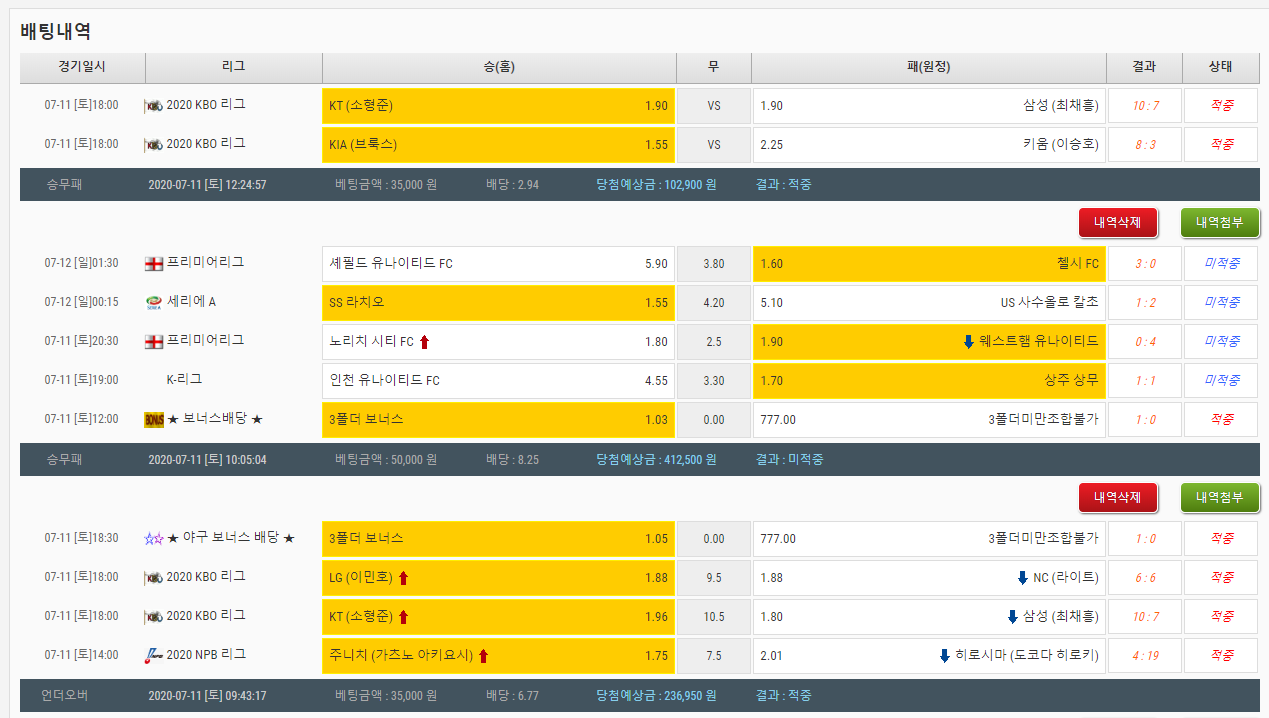Click the red up arrow beside 노리치 시티 FC
1269x718 pixels.
(424, 342)
